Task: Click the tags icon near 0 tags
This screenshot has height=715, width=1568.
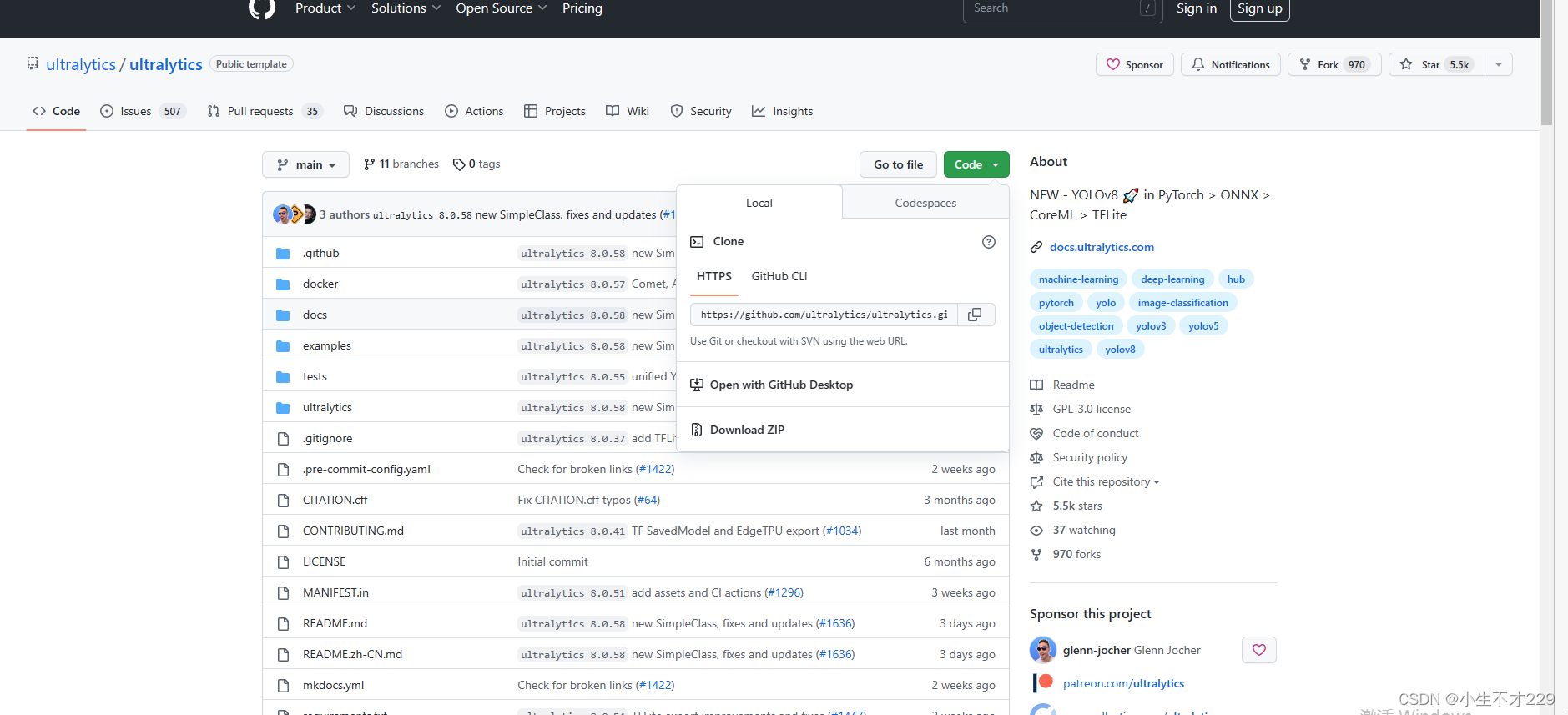Action: coord(458,164)
